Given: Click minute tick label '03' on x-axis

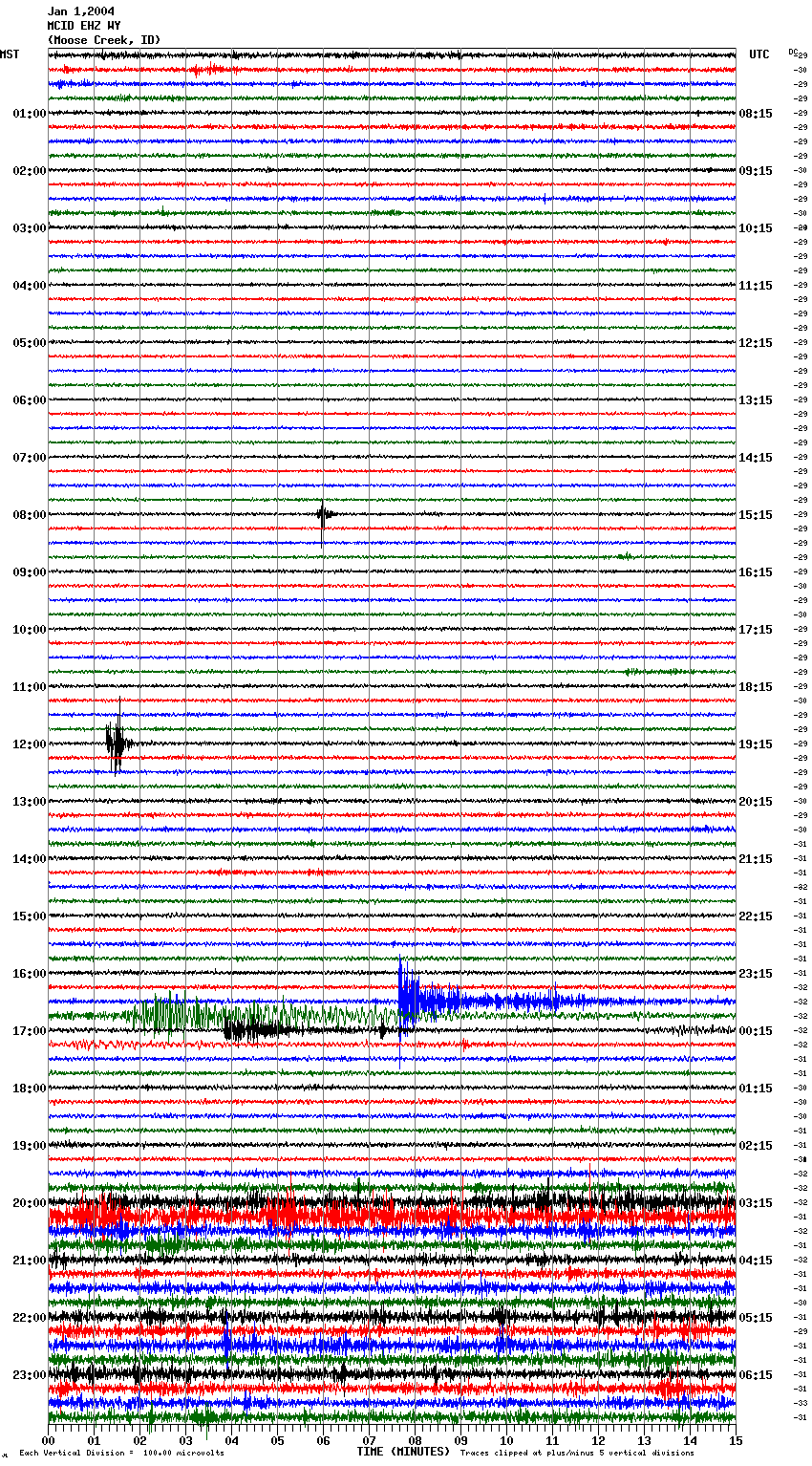Looking at the screenshot, I should 186,1440.
